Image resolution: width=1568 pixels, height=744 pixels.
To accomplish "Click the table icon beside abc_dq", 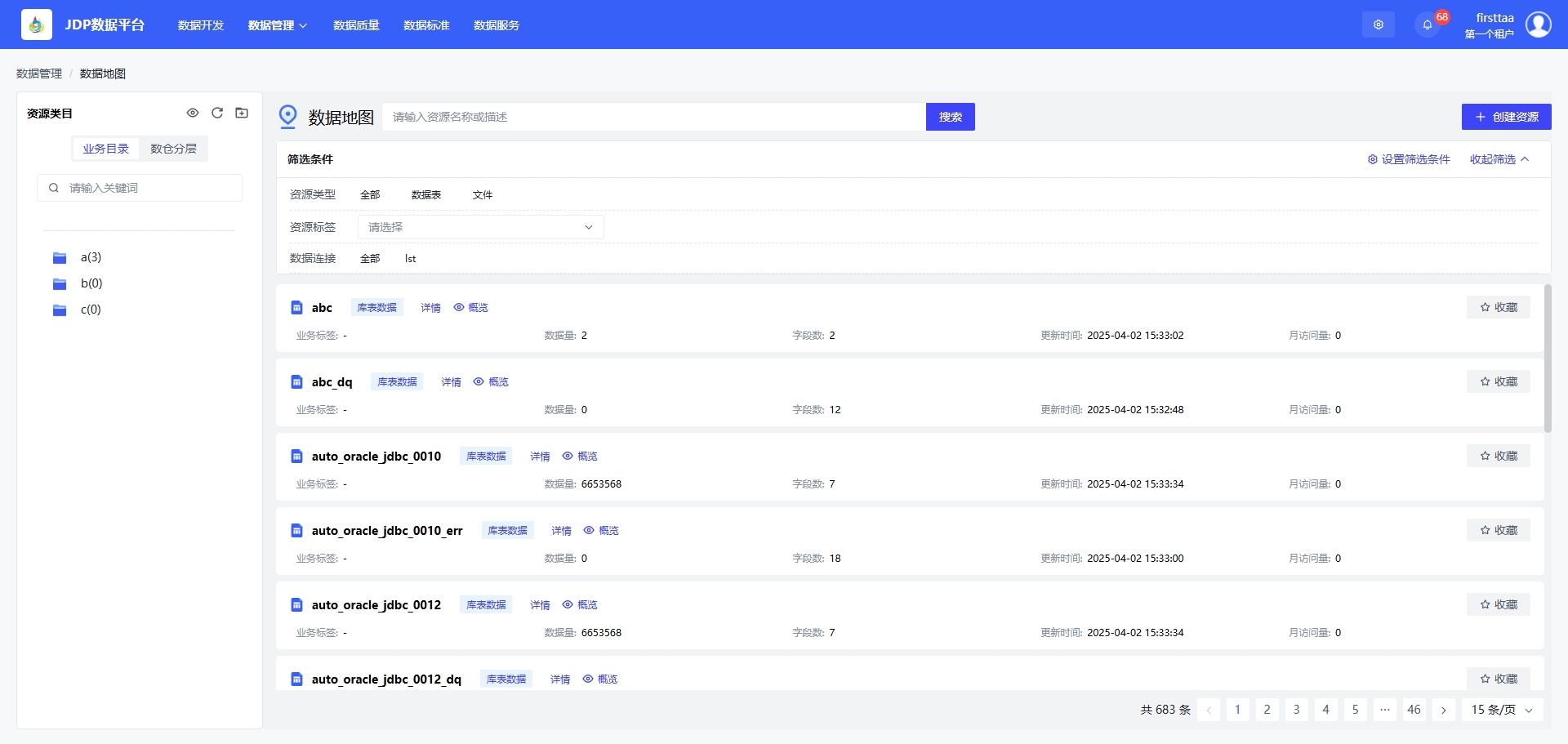I will click(x=297, y=382).
